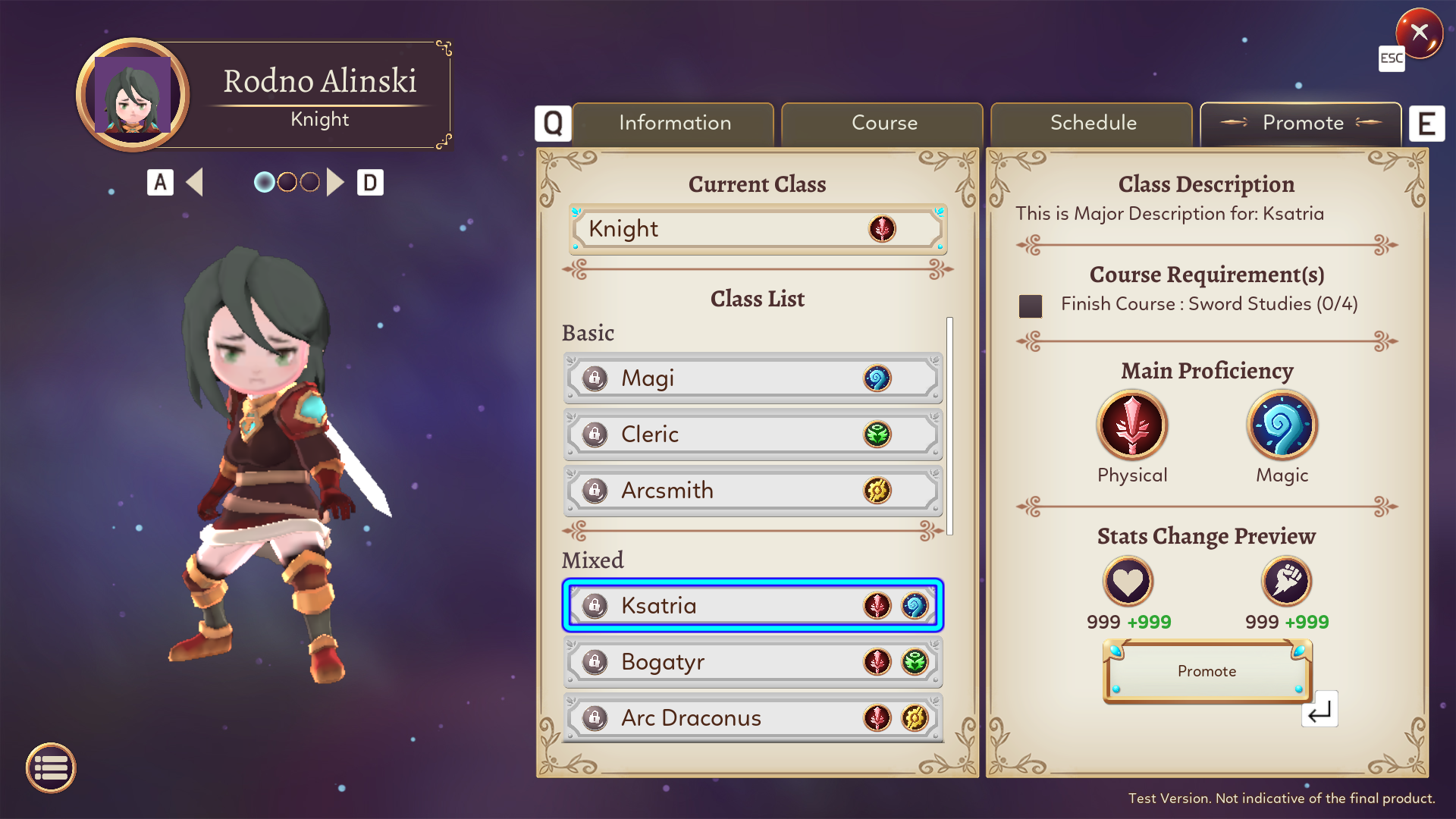Click the heart health stat icon

tap(1128, 582)
